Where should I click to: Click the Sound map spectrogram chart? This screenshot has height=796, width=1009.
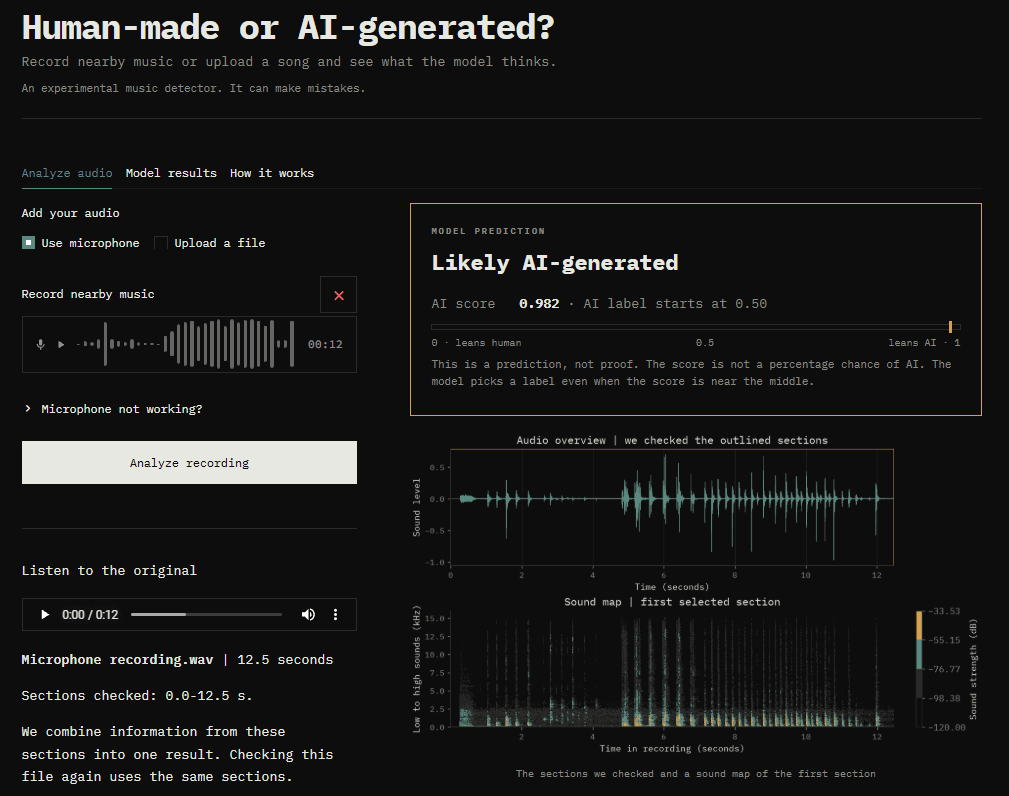(672, 669)
